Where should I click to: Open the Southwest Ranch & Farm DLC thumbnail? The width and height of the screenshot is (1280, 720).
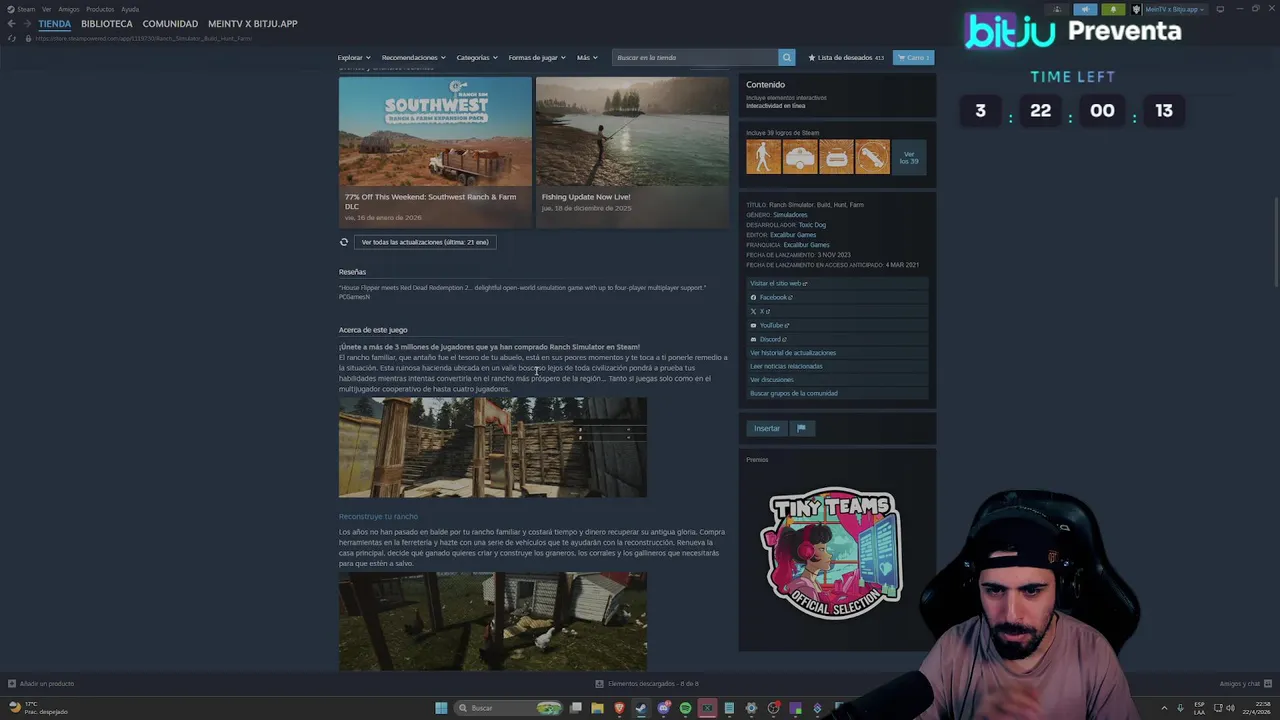point(435,132)
